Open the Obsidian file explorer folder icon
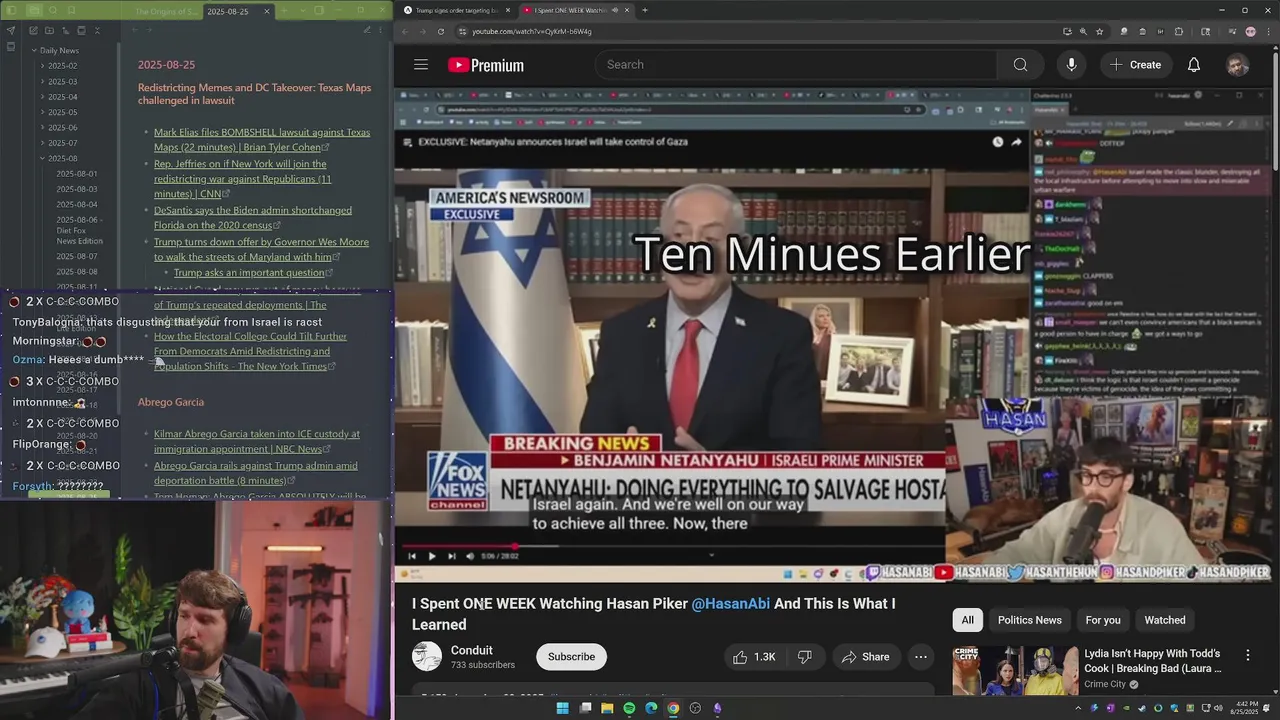The width and height of the screenshot is (1280, 720). tap(34, 11)
